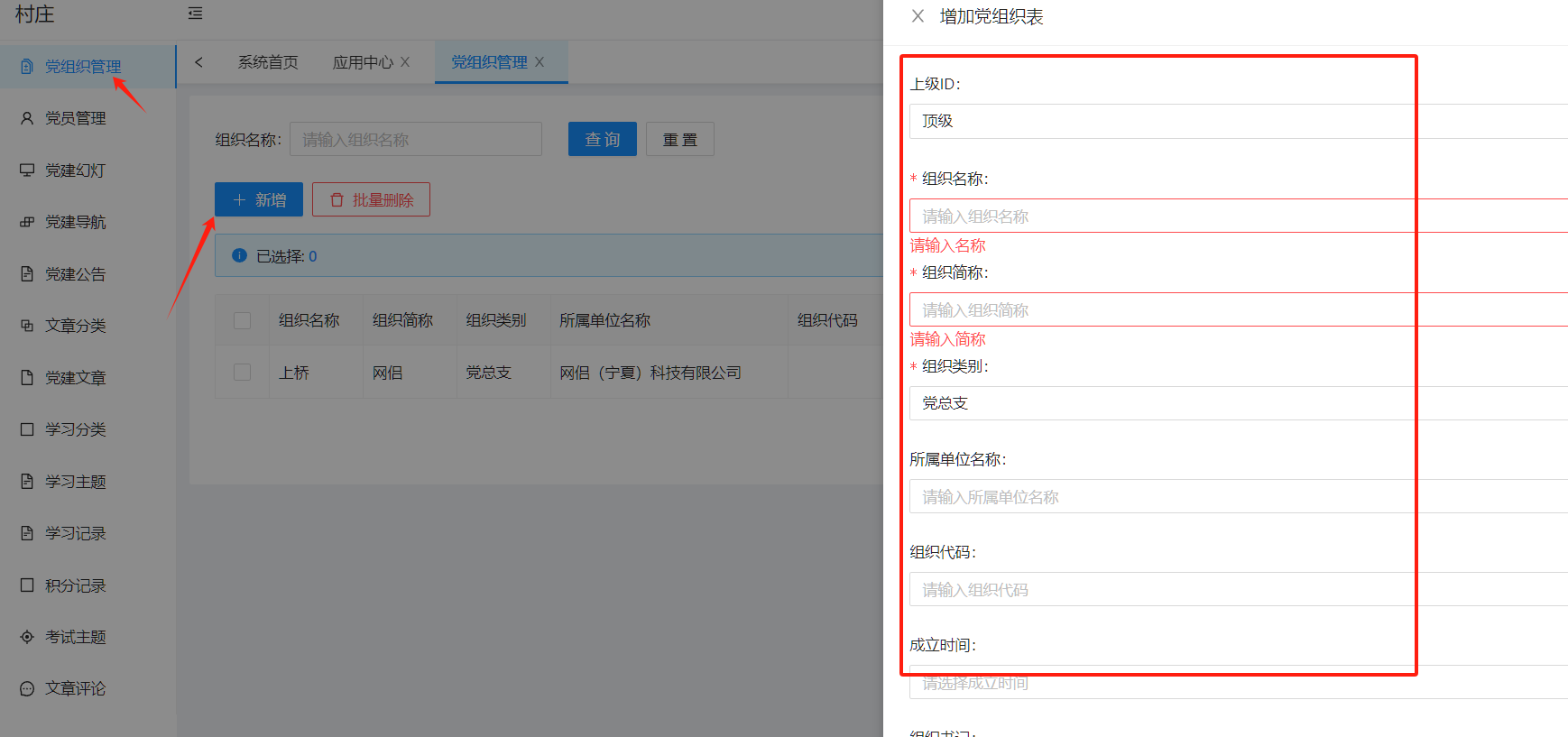This screenshot has width=1568, height=737.
Task: Close the 增加党组织表 drawer with X
Action: [918, 16]
